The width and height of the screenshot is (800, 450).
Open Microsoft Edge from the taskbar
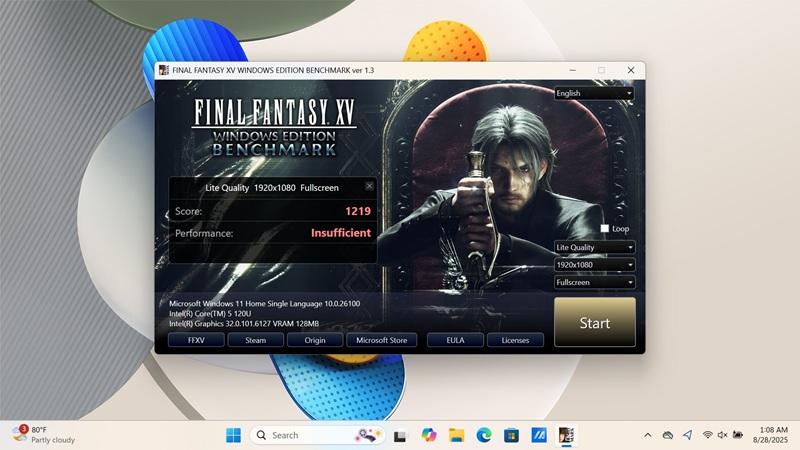coord(484,435)
